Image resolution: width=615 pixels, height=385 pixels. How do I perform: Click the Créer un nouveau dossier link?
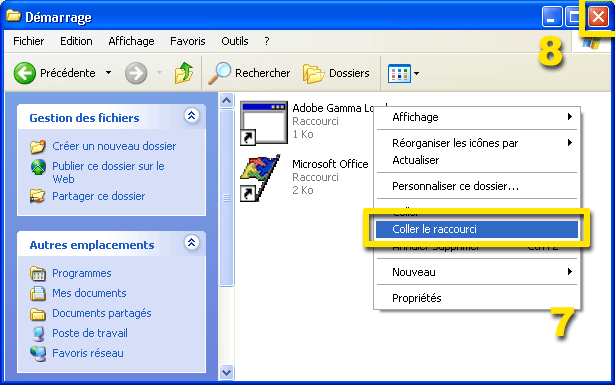pos(114,146)
